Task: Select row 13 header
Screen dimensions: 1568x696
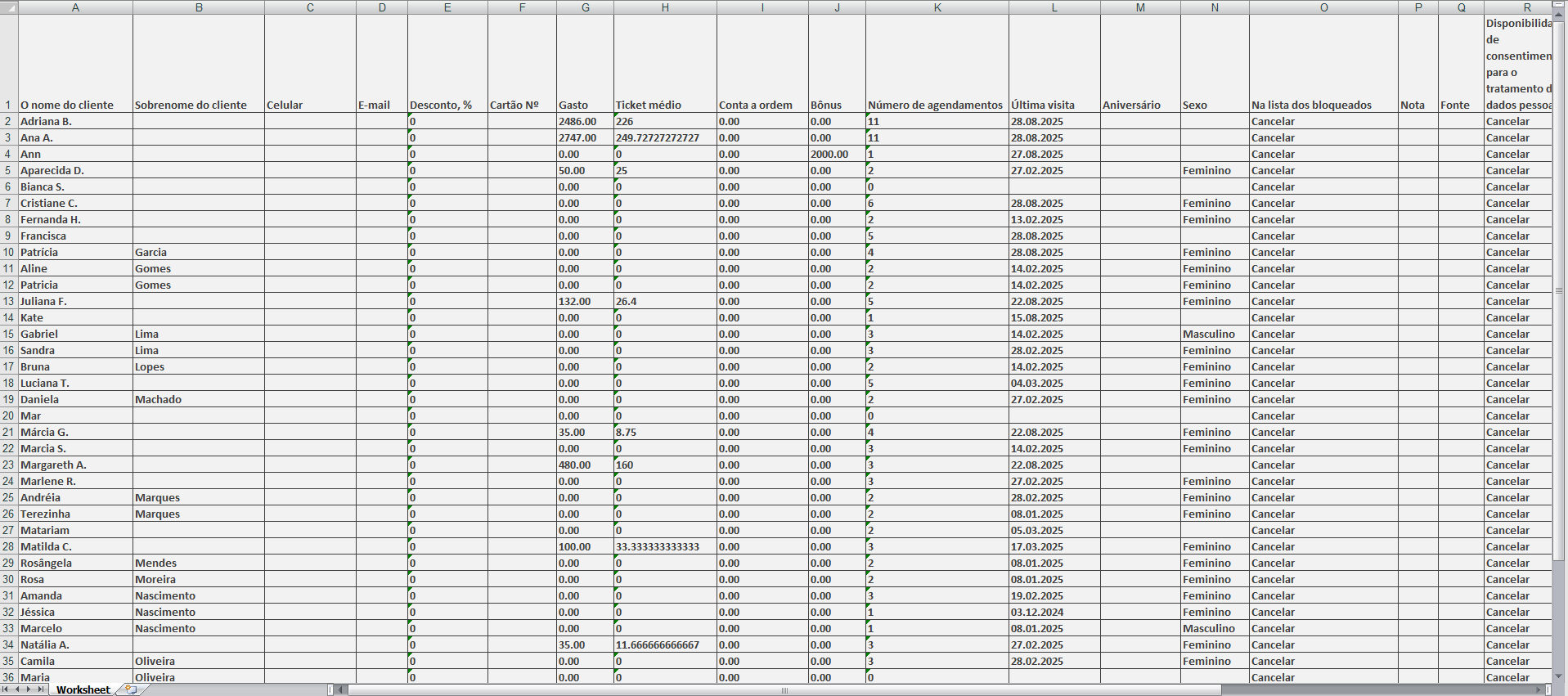Action: pos(8,301)
